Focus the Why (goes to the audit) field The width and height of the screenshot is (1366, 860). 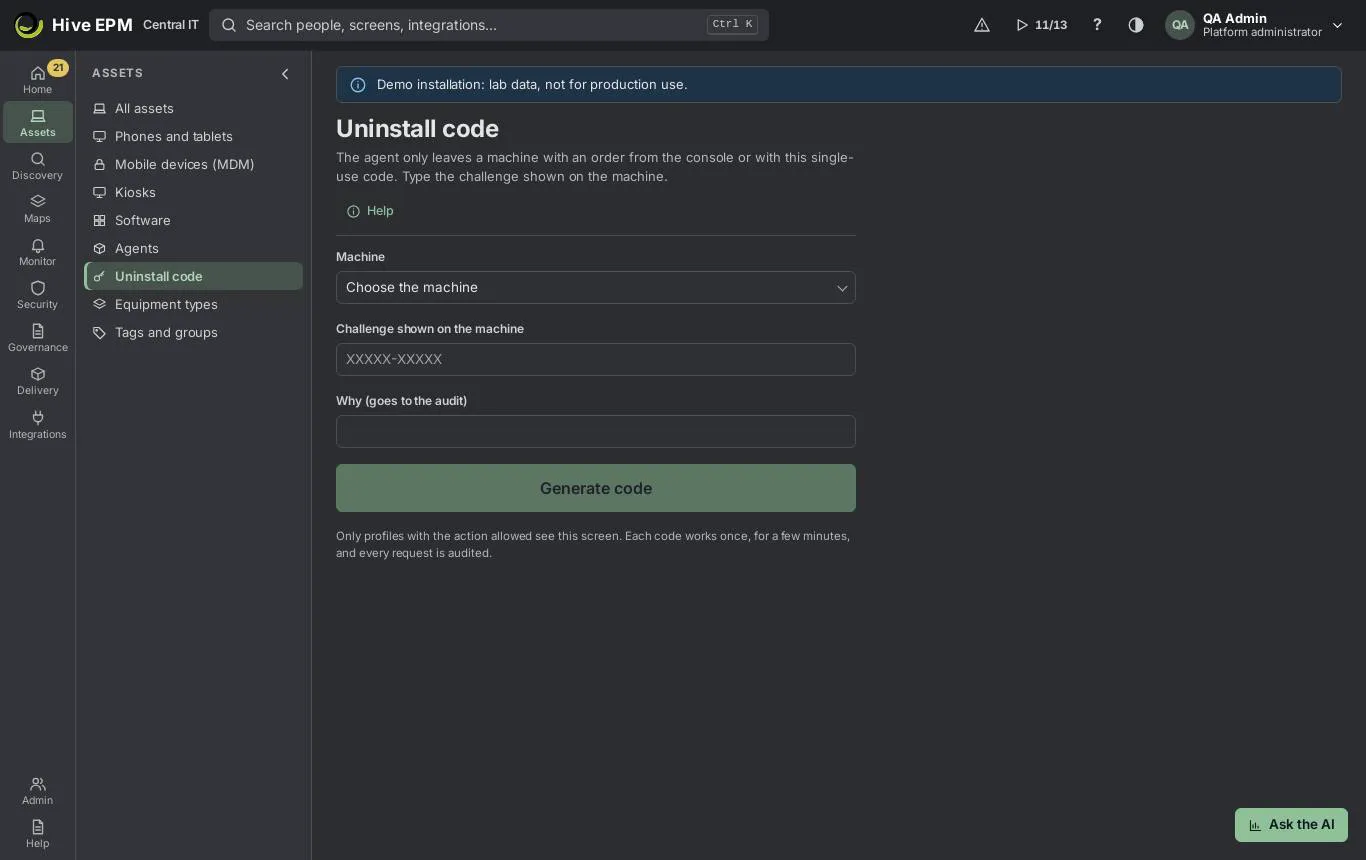tap(596, 432)
